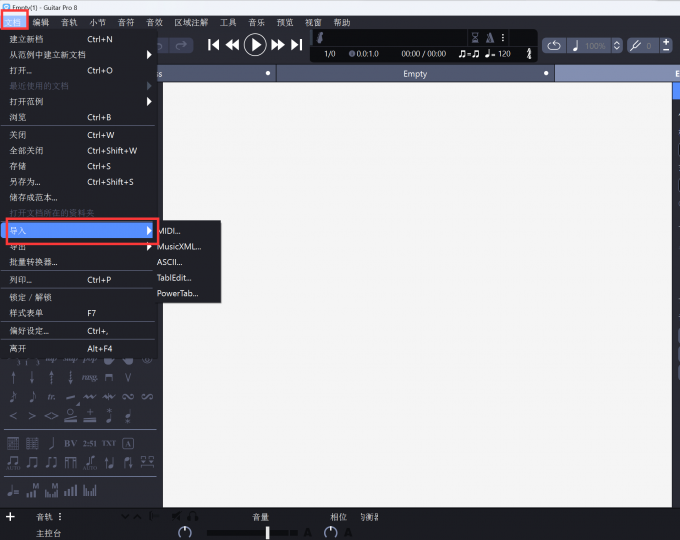Enable loop playback

coord(554,46)
